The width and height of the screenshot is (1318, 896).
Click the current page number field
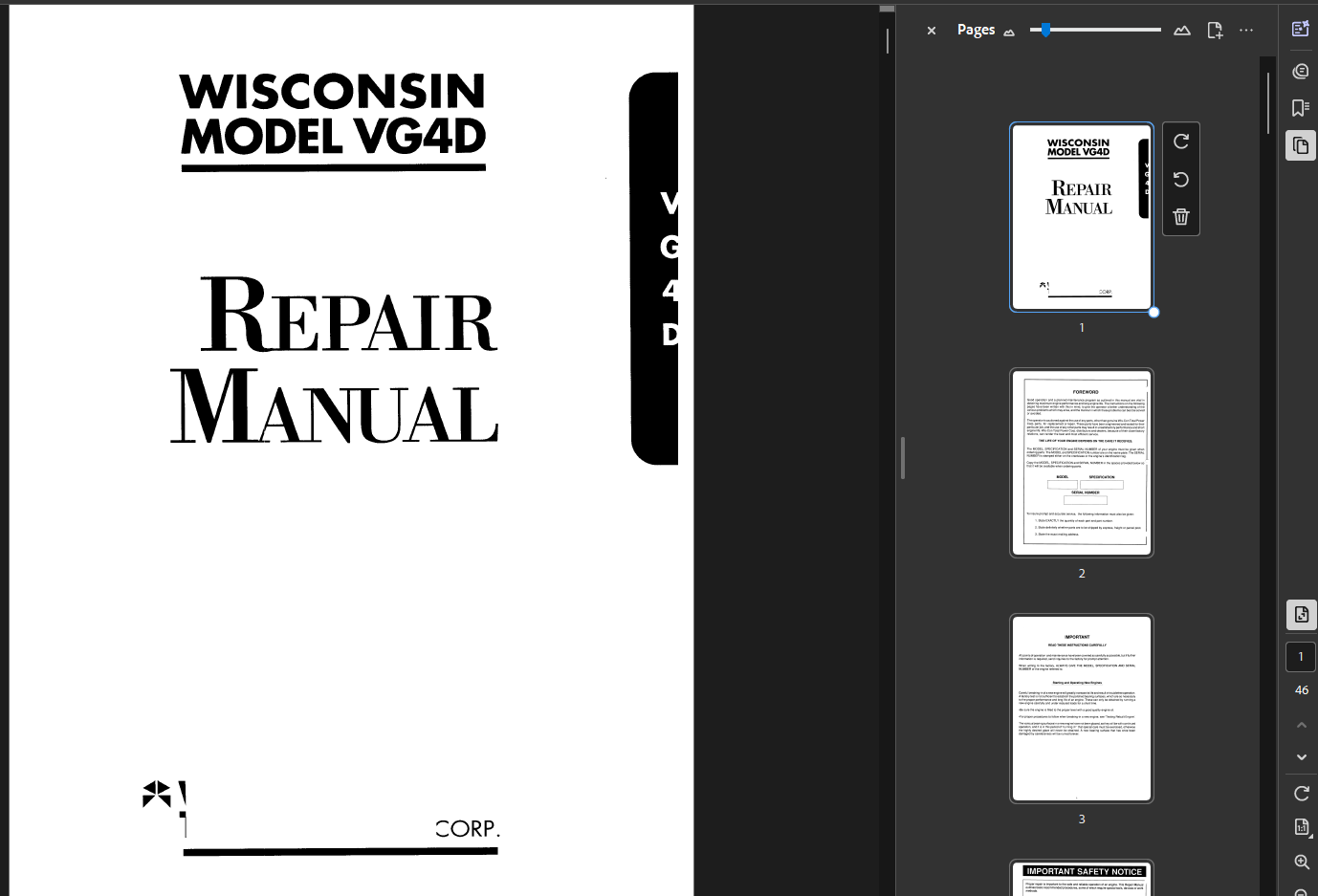(x=1301, y=658)
